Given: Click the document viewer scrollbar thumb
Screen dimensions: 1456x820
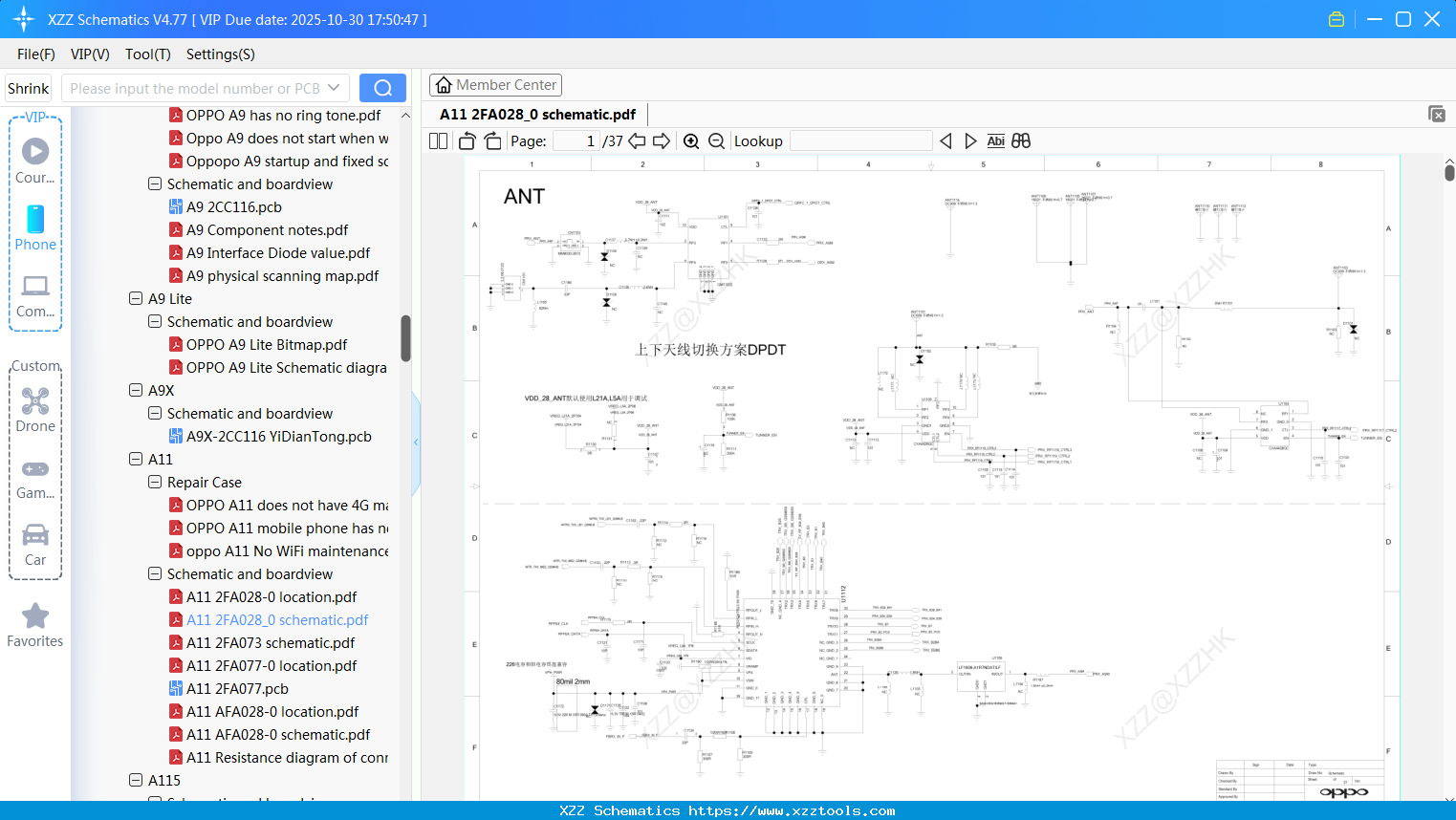Looking at the screenshot, I should click(1449, 172).
